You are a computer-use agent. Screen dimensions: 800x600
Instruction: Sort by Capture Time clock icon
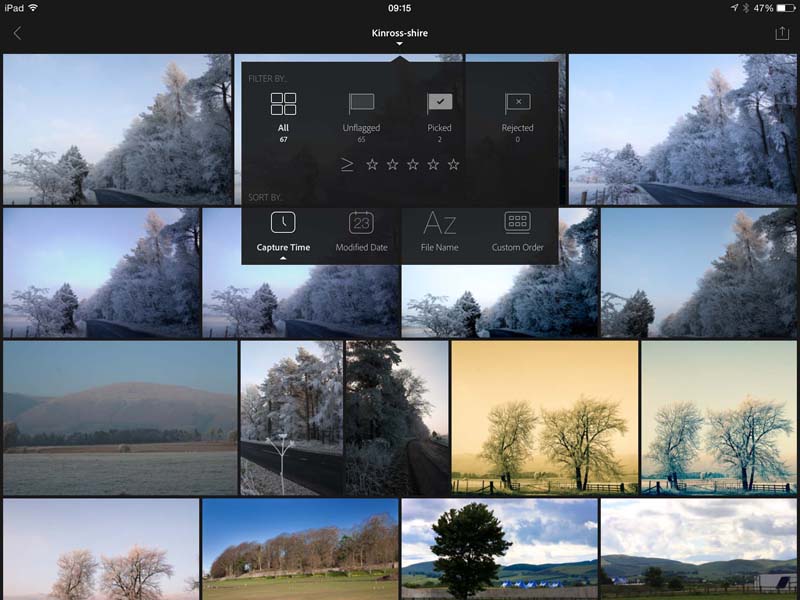283,222
